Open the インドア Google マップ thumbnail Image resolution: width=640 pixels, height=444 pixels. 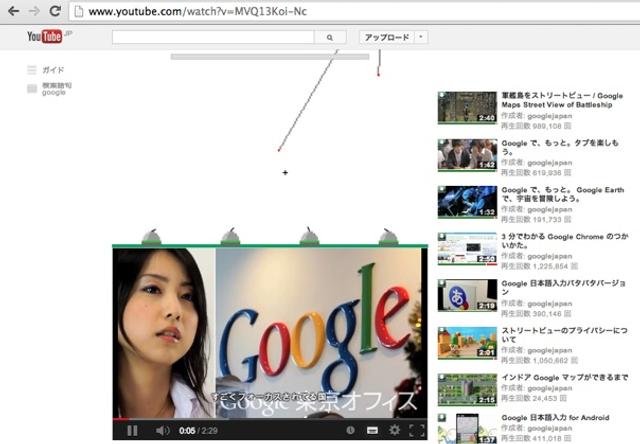click(x=467, y=390)
